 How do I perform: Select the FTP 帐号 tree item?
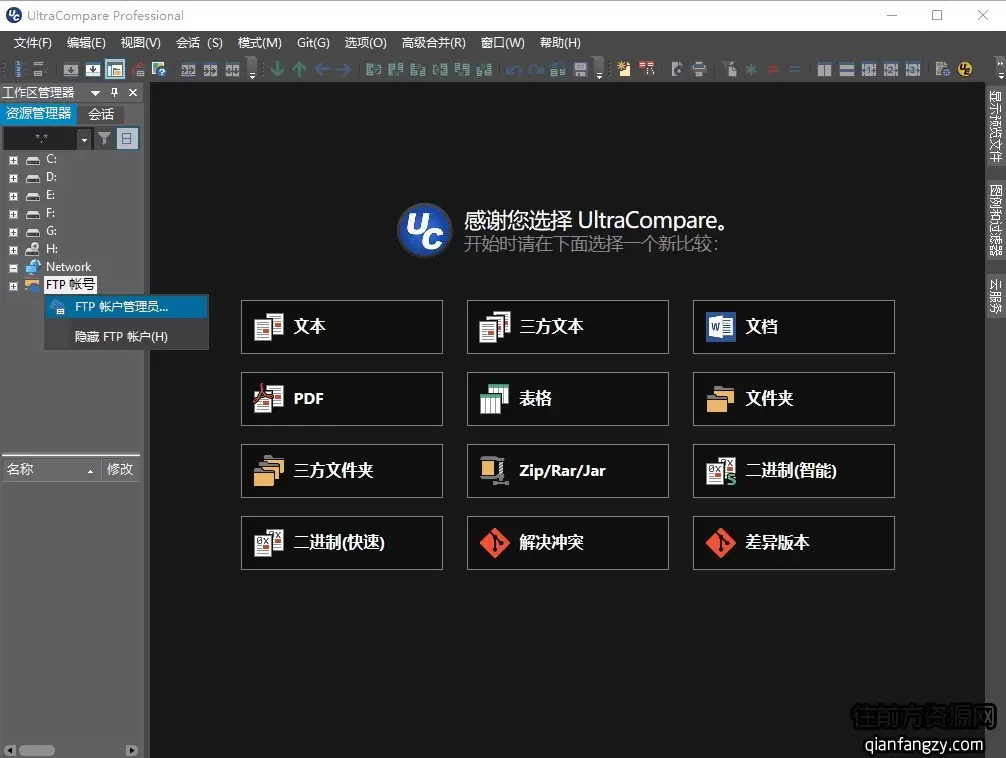(x=70, y=284)
